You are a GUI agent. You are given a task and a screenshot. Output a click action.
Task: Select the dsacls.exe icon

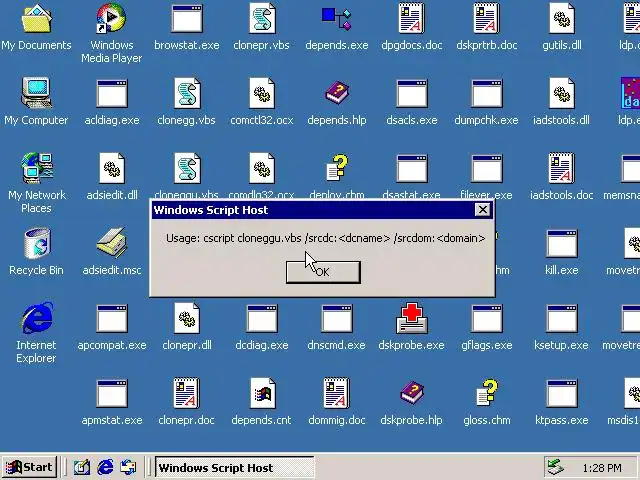[x=411, y=94]
